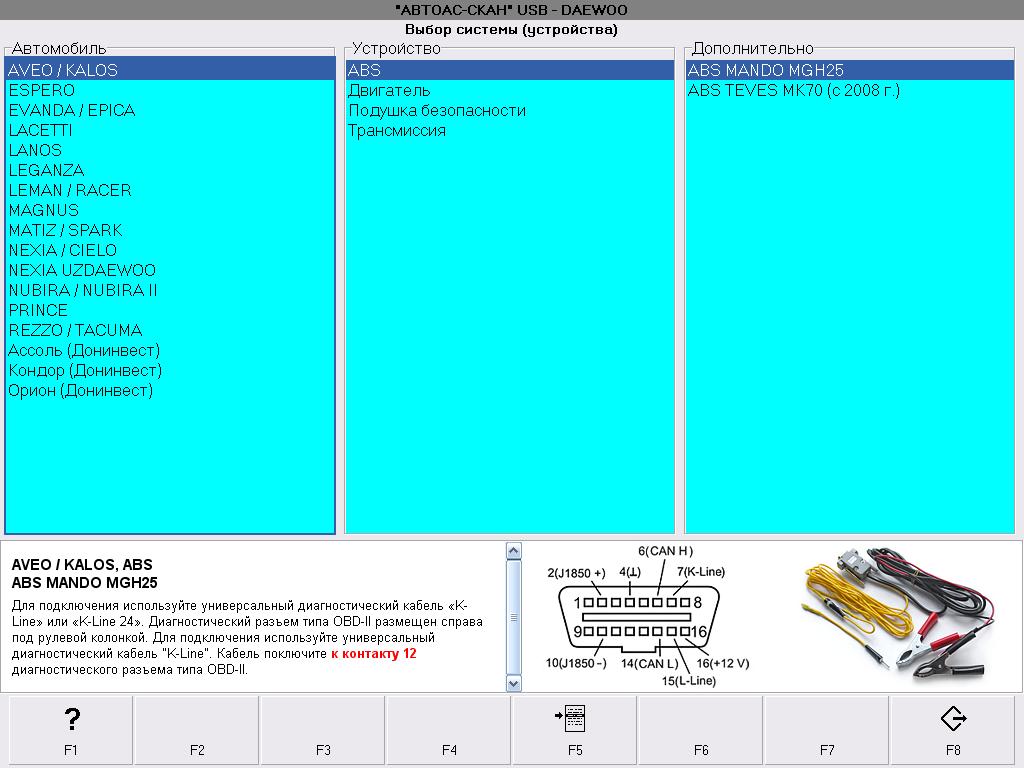The width and height of the screenshot is (1024, 768).
Task: Choose PRINCE from the vehicle list
Action: coord(170,310)
